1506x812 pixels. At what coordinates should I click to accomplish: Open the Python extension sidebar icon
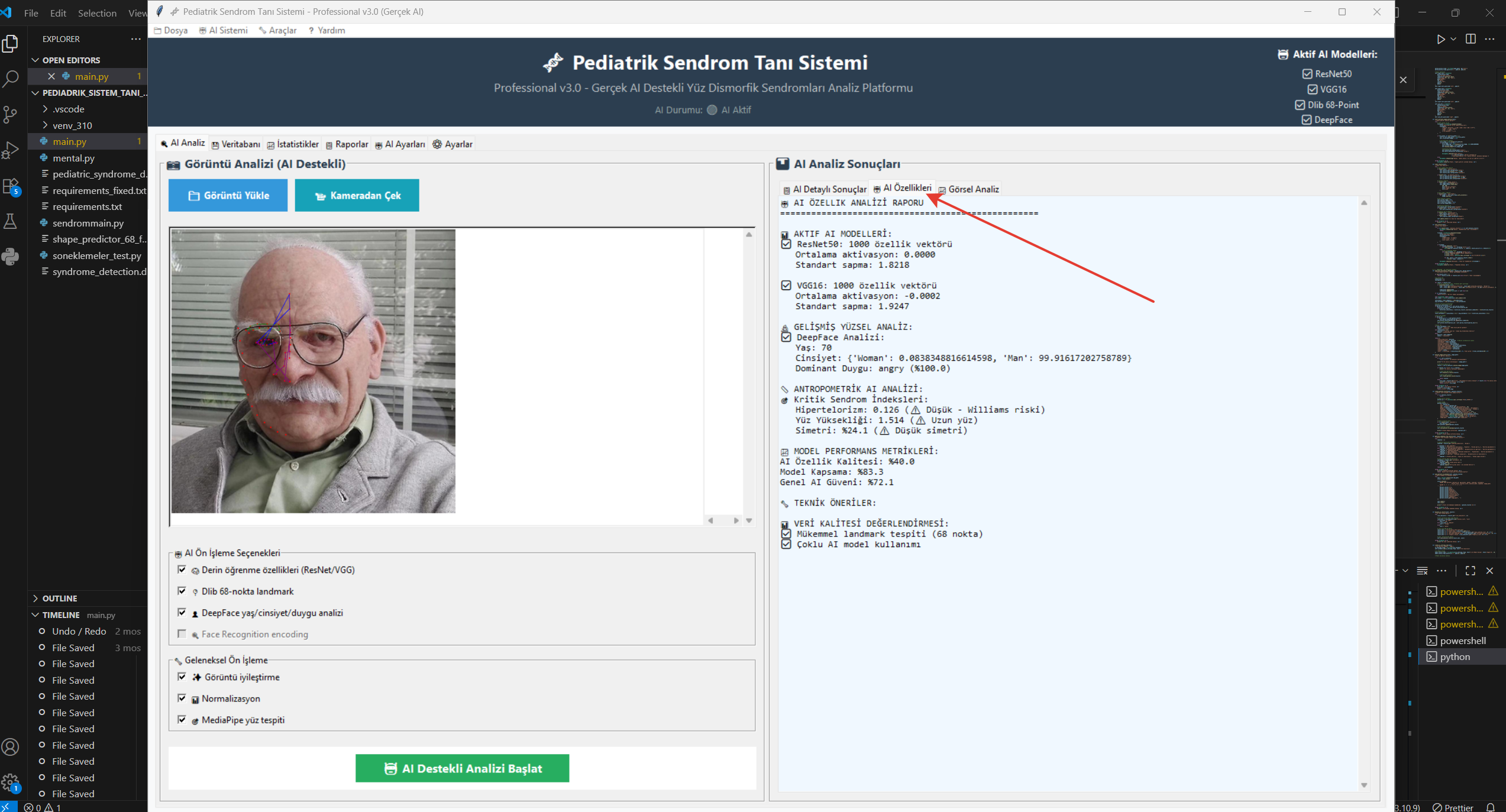coord(11,257)
